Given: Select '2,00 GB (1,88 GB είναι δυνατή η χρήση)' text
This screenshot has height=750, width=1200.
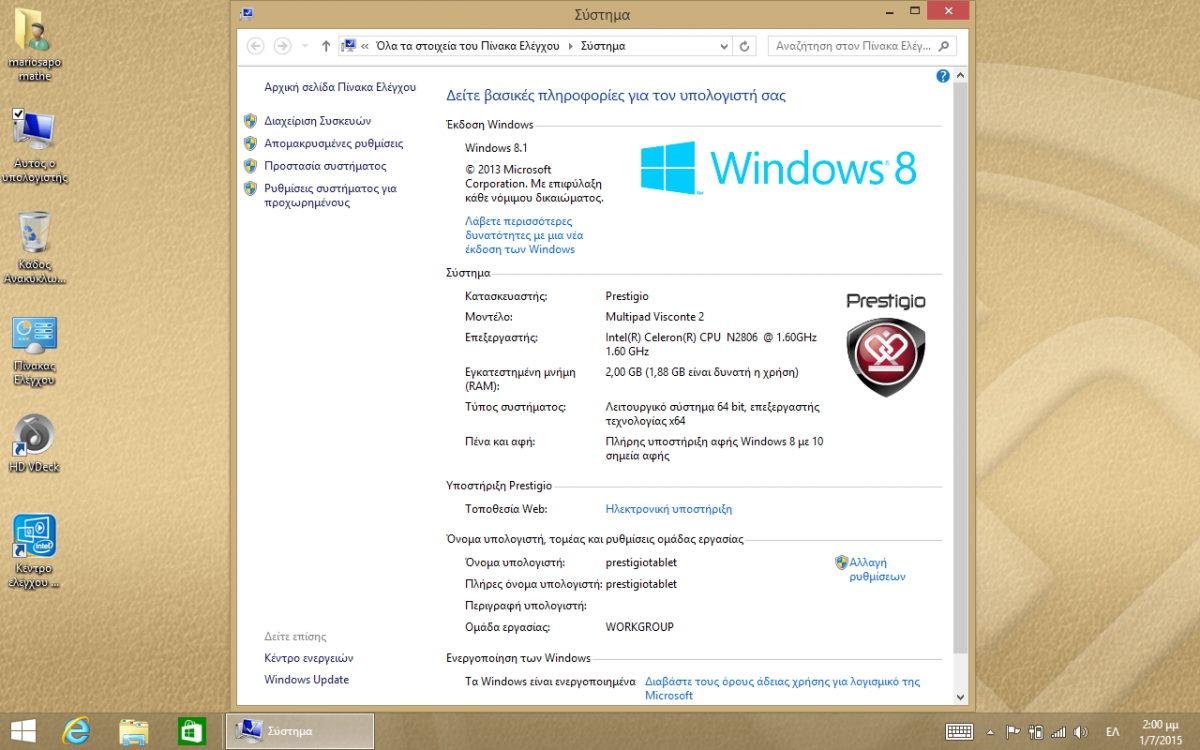Looking at the screenshot, I should (702, 372).
